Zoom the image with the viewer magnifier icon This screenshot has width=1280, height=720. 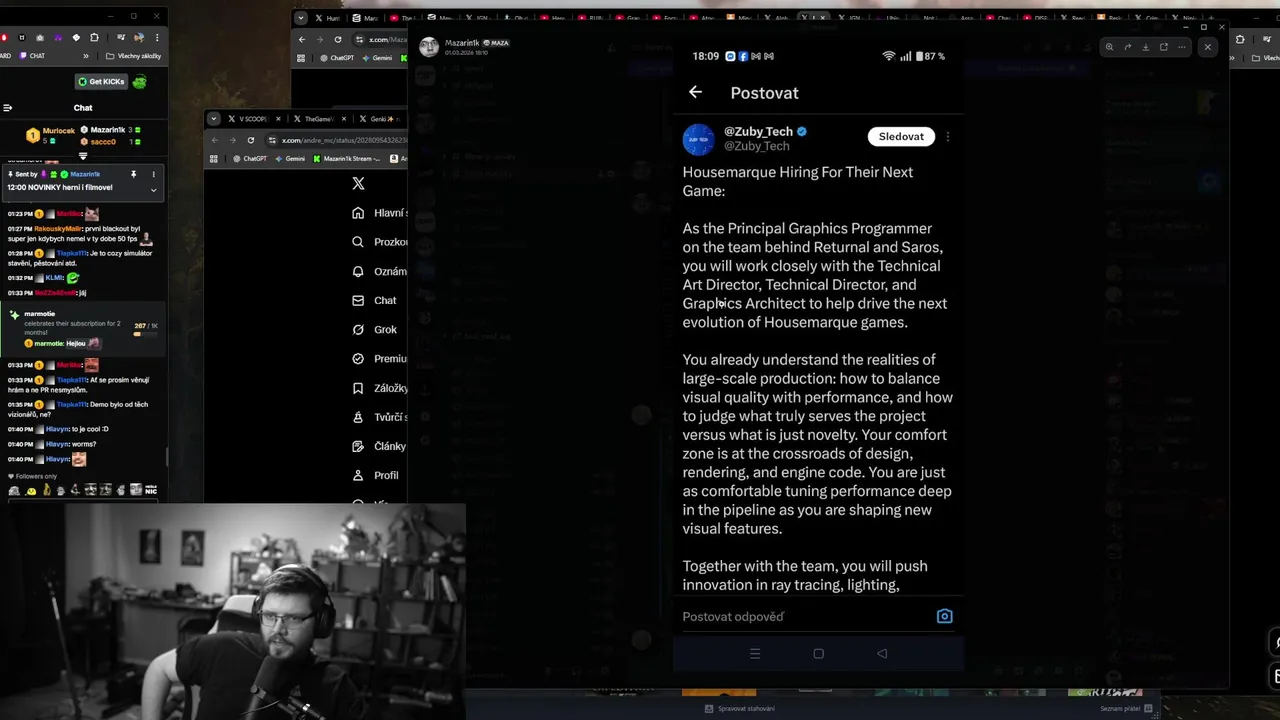[x=1109, y=47]
